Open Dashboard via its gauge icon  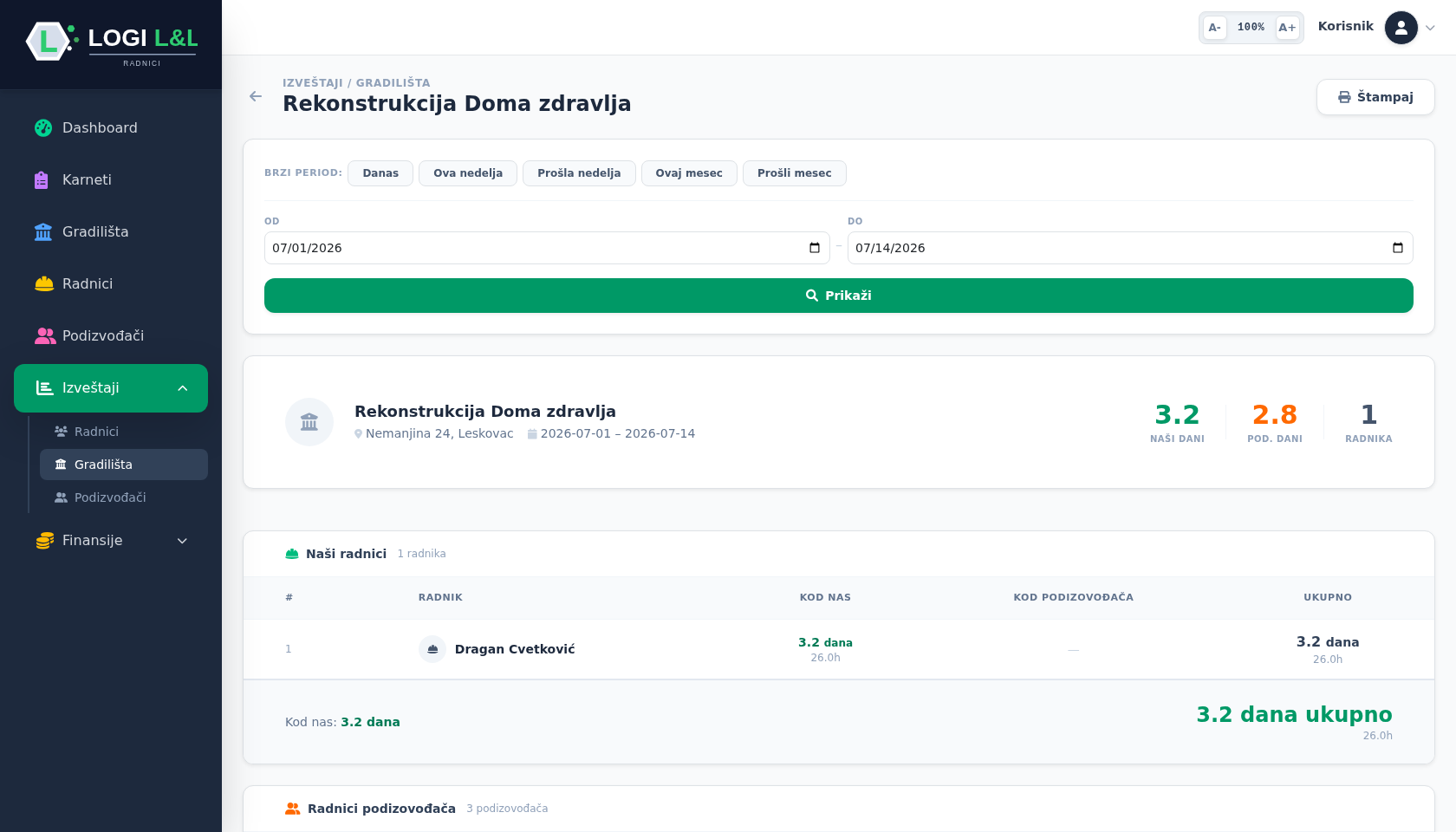[x=43, y=128]
